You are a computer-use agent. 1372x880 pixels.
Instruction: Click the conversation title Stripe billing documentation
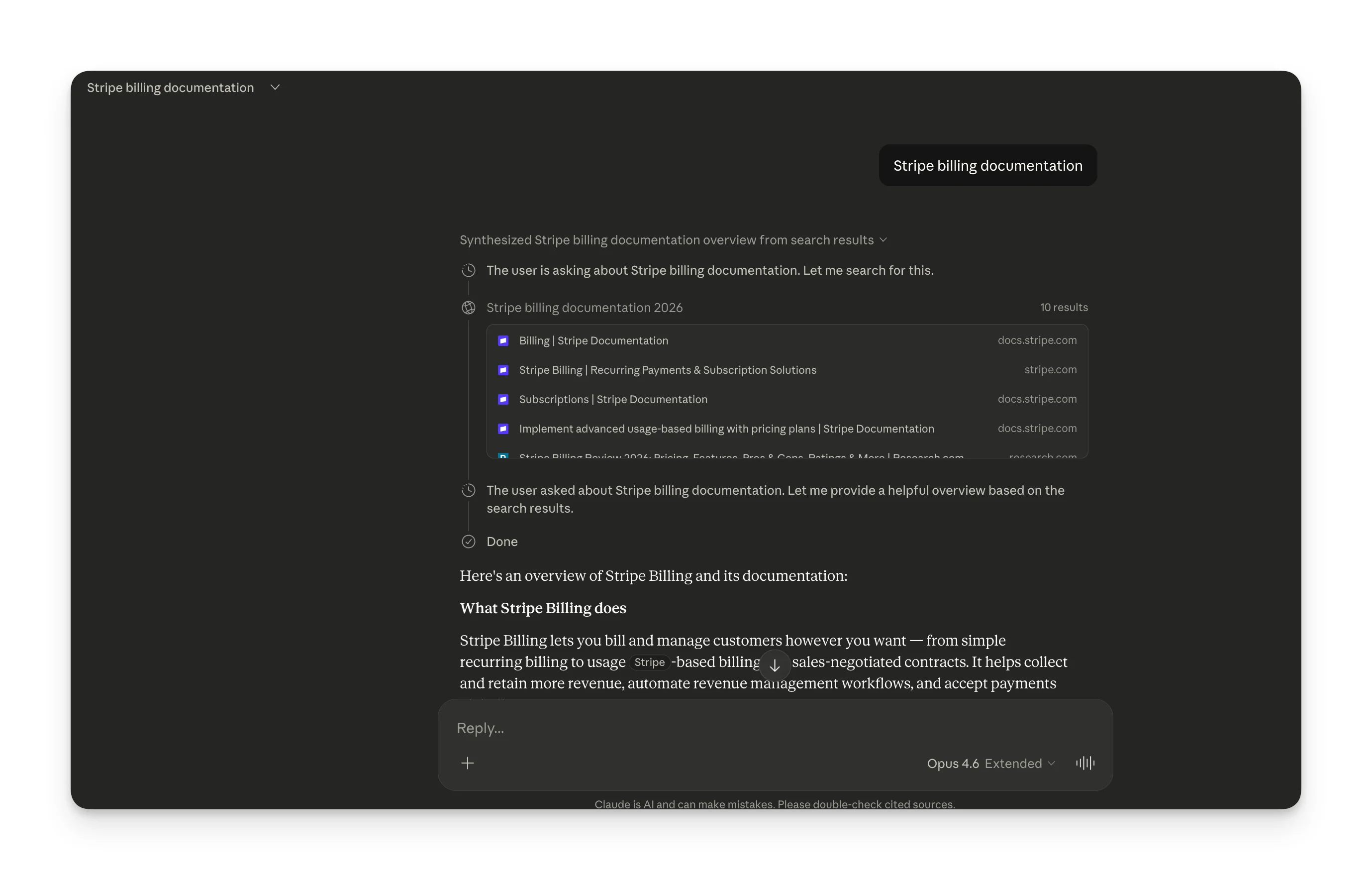point(170,88)
